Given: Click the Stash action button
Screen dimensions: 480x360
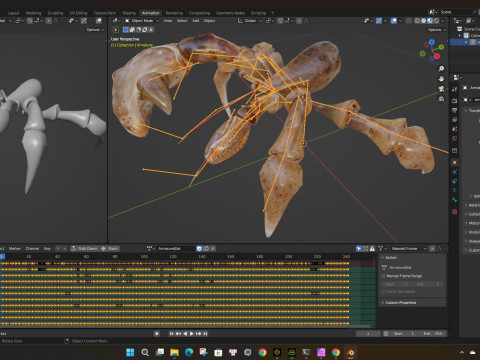Looking at the screenshot, I should click(110, 249).
